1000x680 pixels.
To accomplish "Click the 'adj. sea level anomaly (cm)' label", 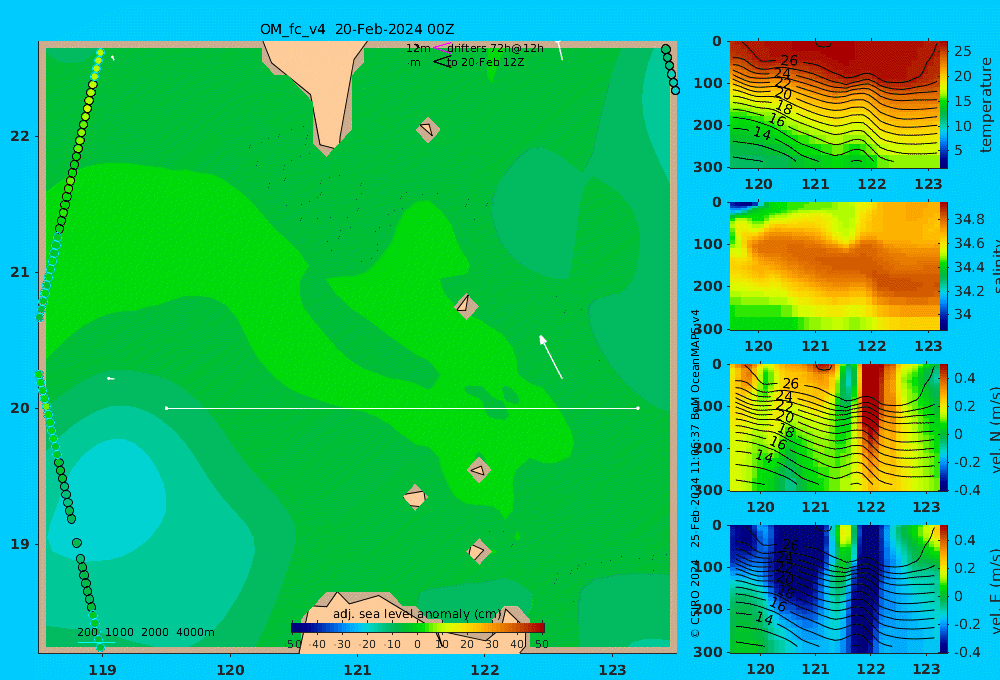I will 417,614.
